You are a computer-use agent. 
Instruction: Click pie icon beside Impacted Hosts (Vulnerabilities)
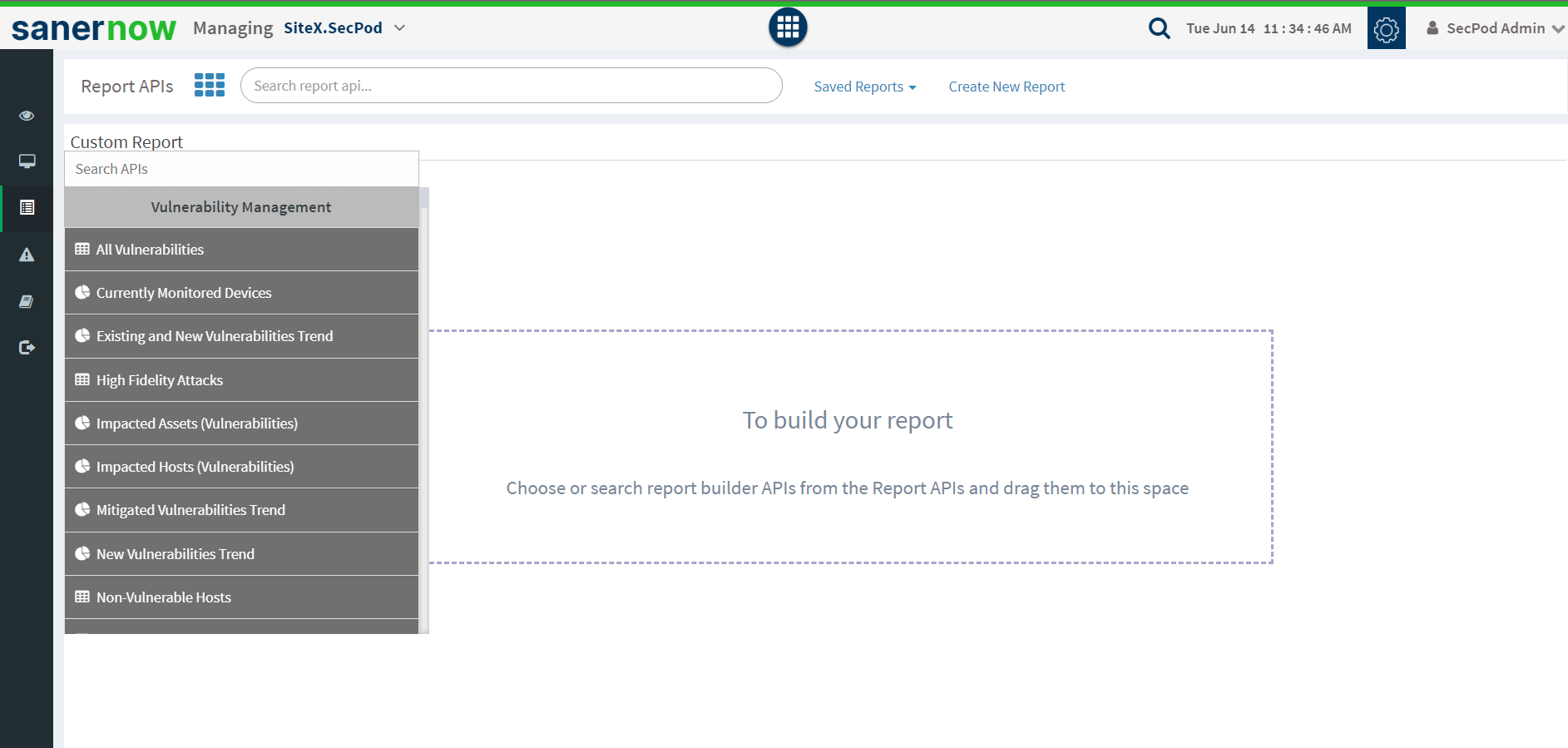(x=82, y=466)
